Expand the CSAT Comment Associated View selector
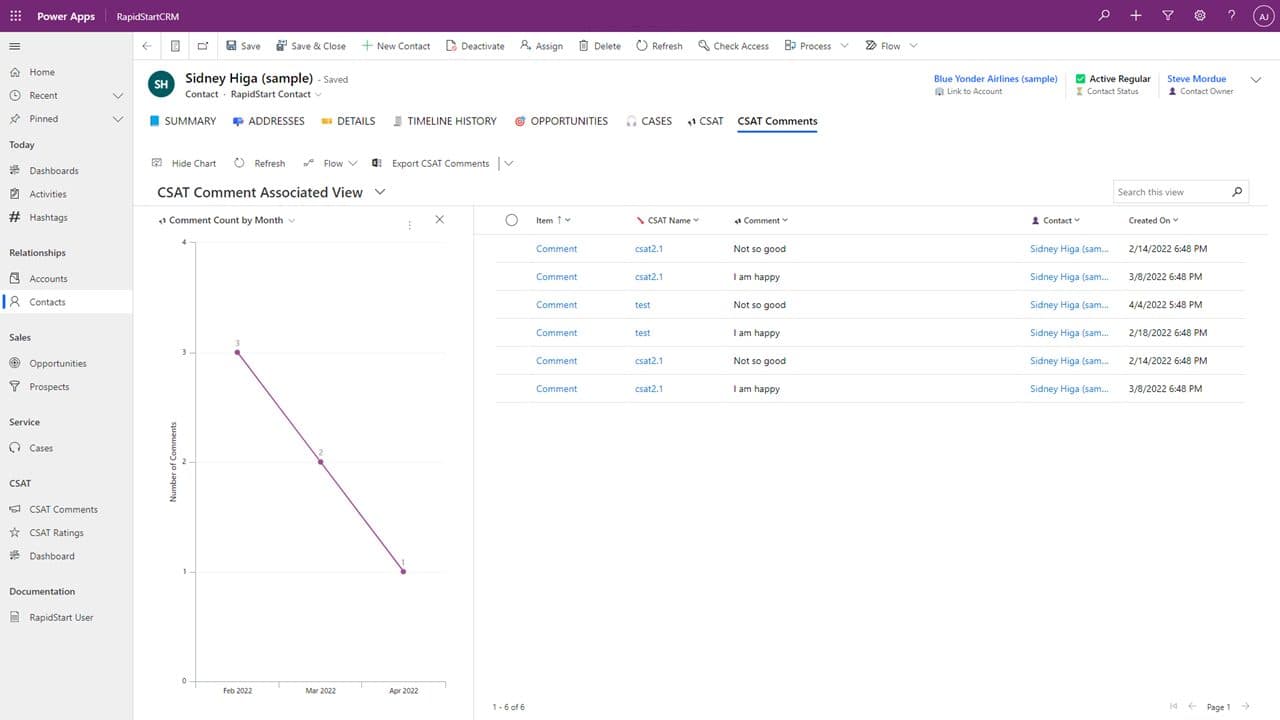This screenshot has width=1280, height=720. [380, 192]
